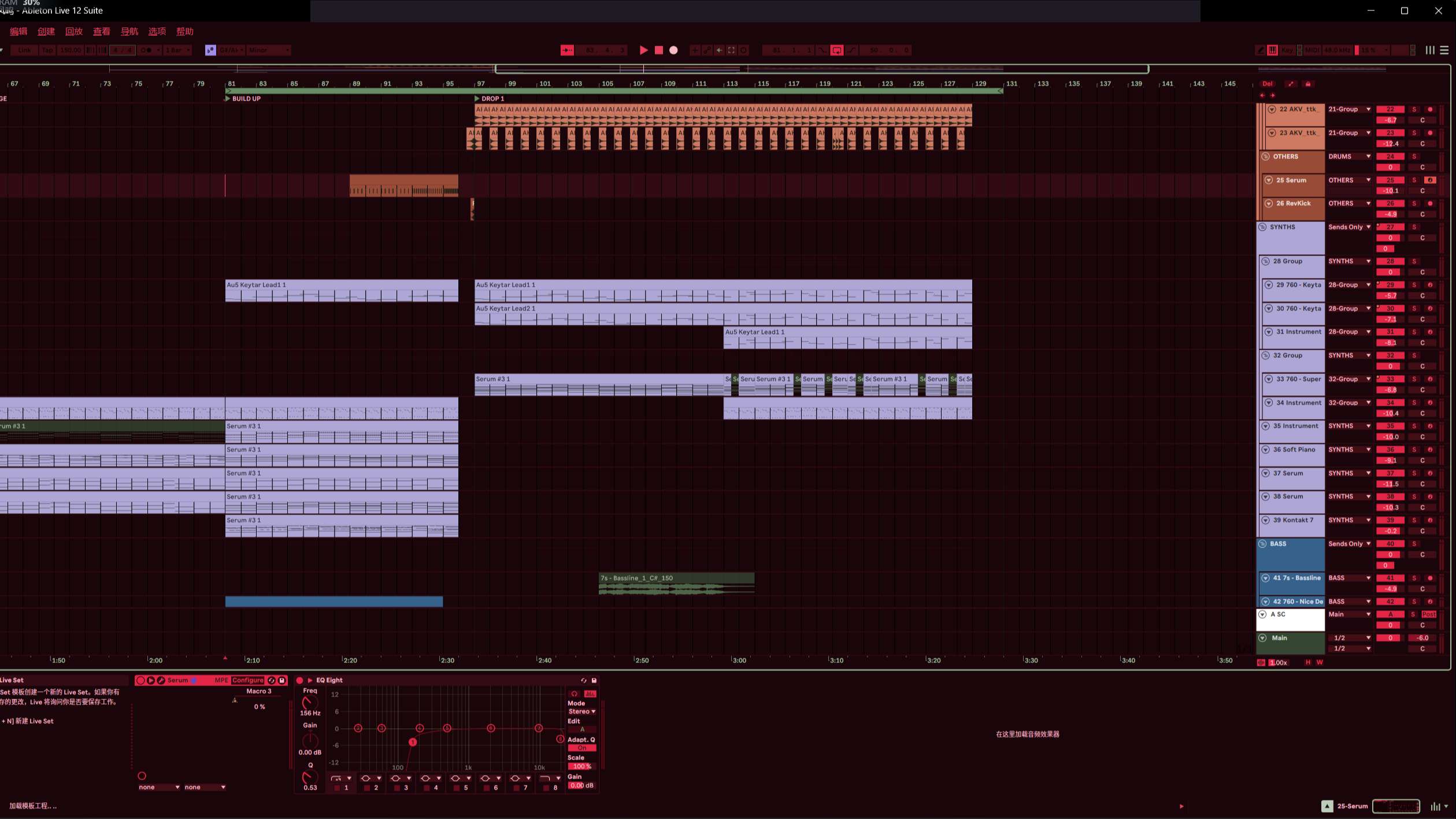
Task: Click the EQ Eight spectrum analyzer icon
Action: click(590, 694)
